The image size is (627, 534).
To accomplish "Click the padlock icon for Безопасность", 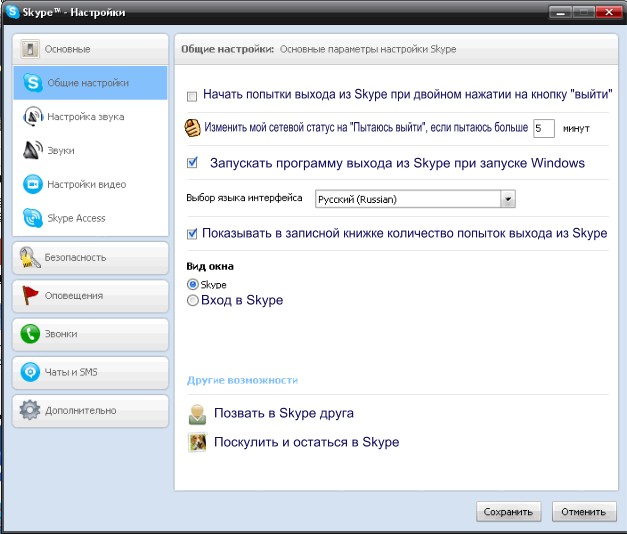I will pyautogui.click(x=30, y=258).
